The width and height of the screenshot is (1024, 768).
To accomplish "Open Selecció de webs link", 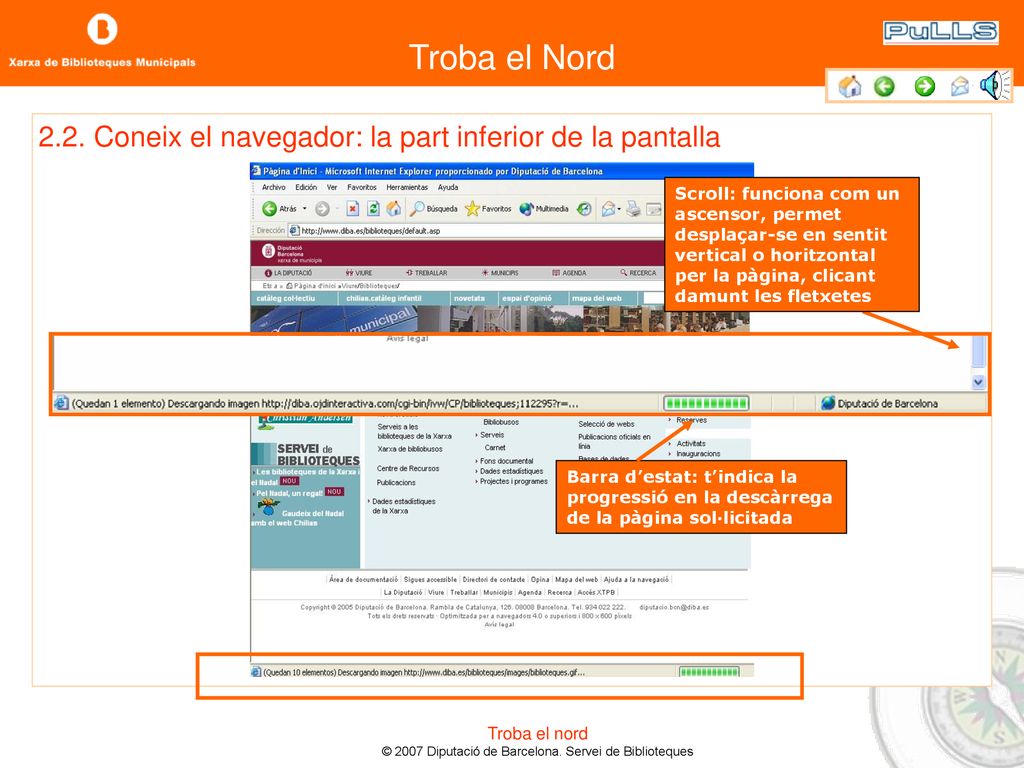I will coord(606,424).
